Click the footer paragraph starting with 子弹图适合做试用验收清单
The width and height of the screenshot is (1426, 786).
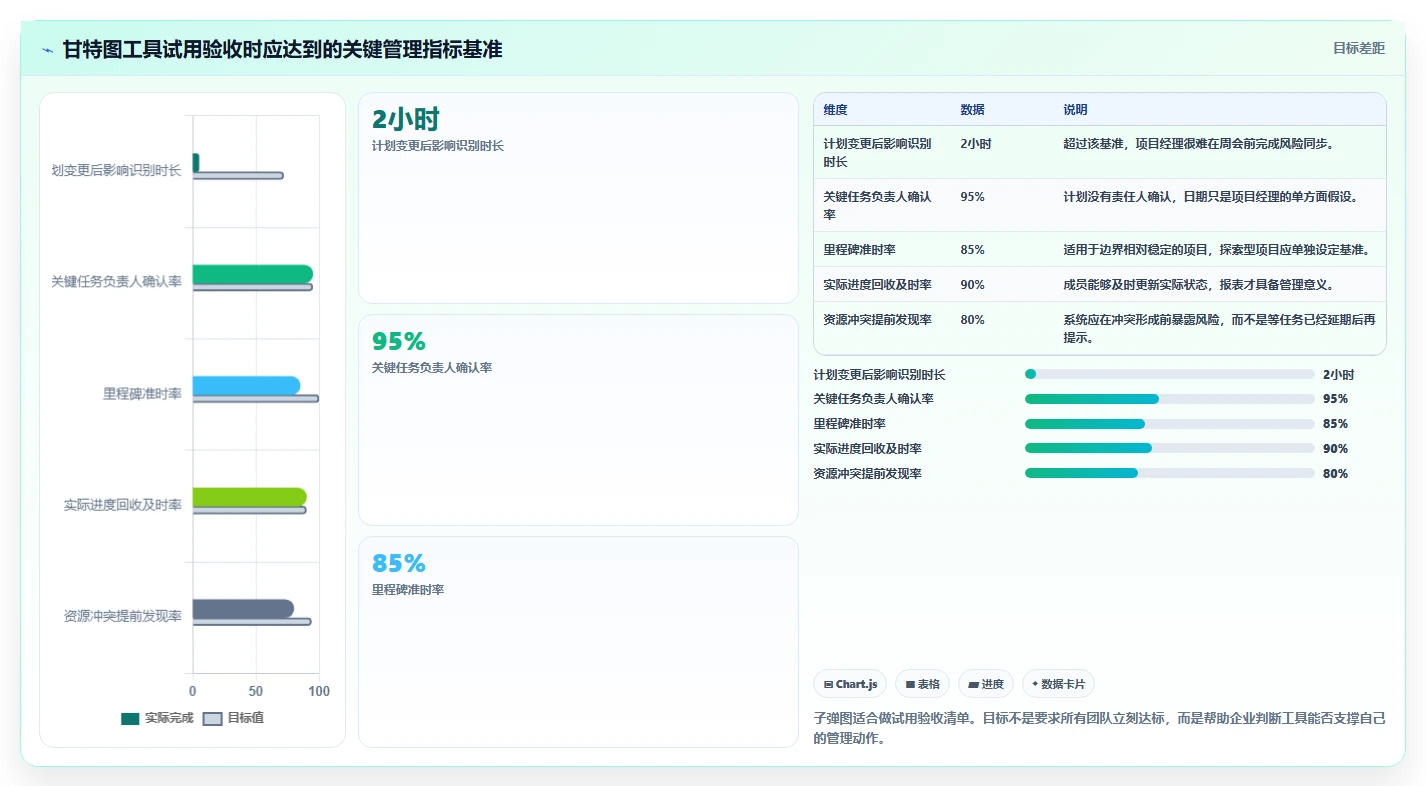[x=1100, y=728]
